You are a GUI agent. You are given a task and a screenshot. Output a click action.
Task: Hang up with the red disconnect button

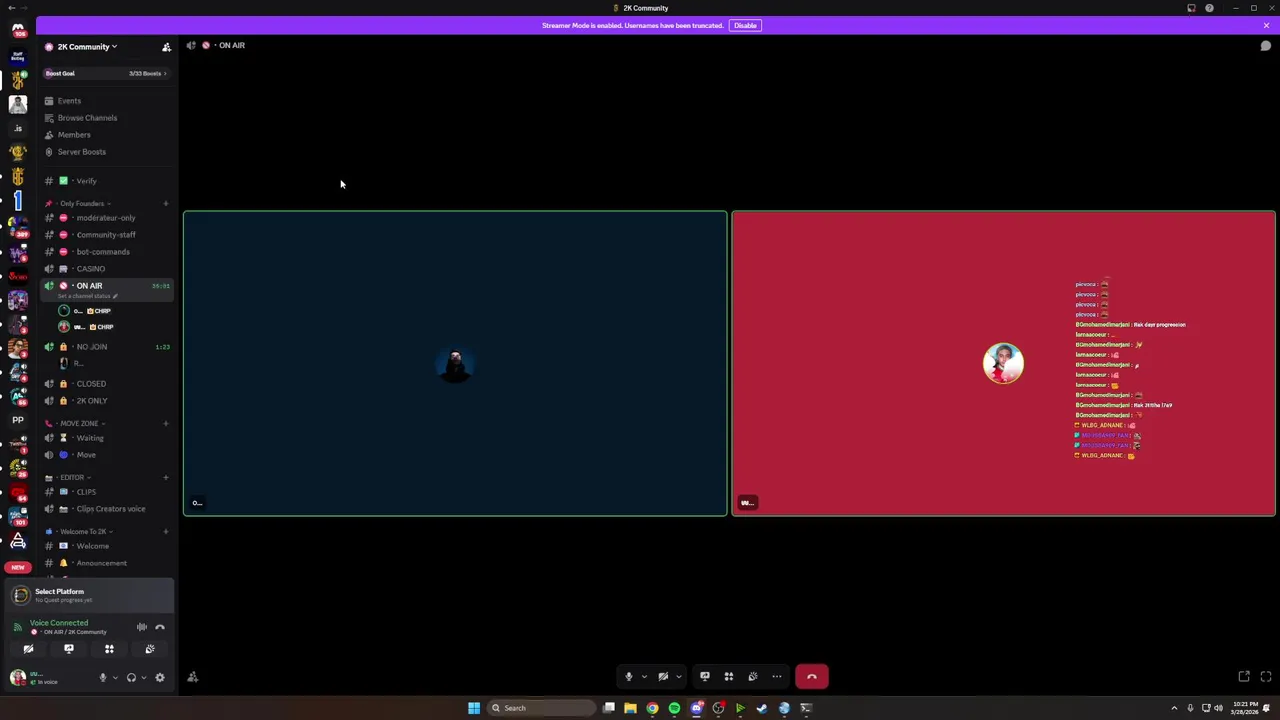click(x=812, y=677)
